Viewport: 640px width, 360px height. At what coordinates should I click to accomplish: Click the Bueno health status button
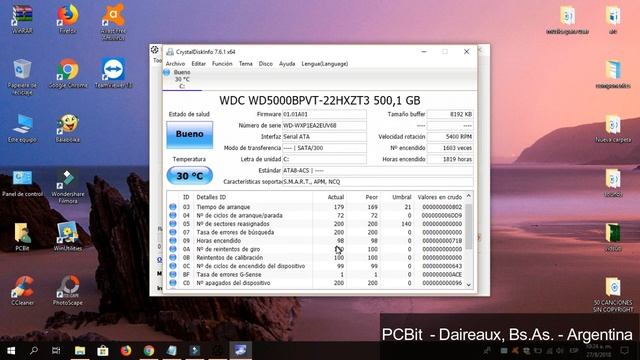pos(189,134)
